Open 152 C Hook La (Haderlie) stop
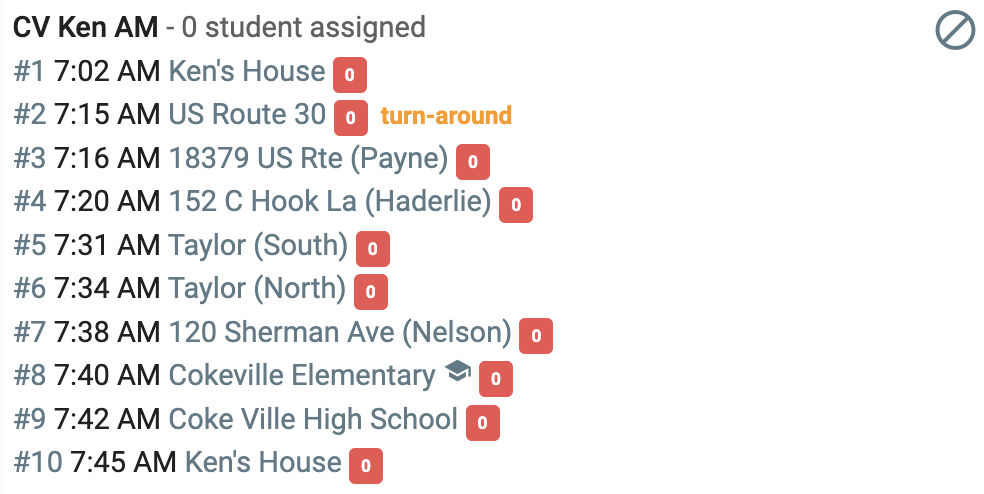Viewport: 984px width, 494px height. click(x=330, y=201)
